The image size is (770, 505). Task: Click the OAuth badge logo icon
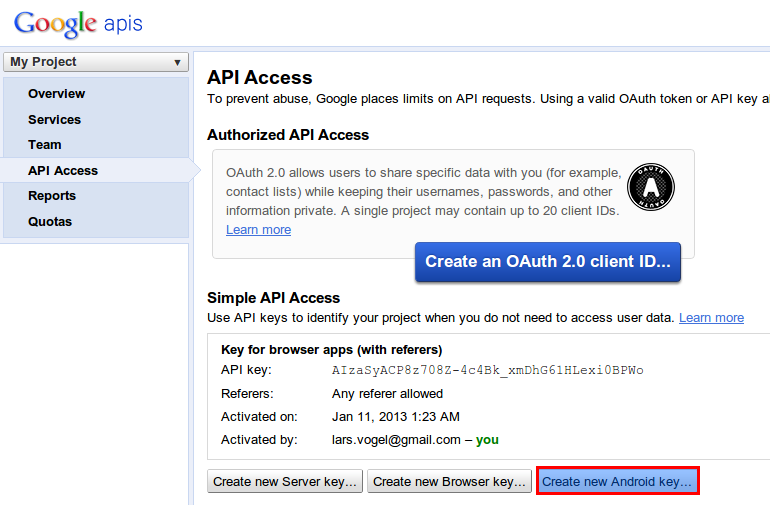pos(650,188)
